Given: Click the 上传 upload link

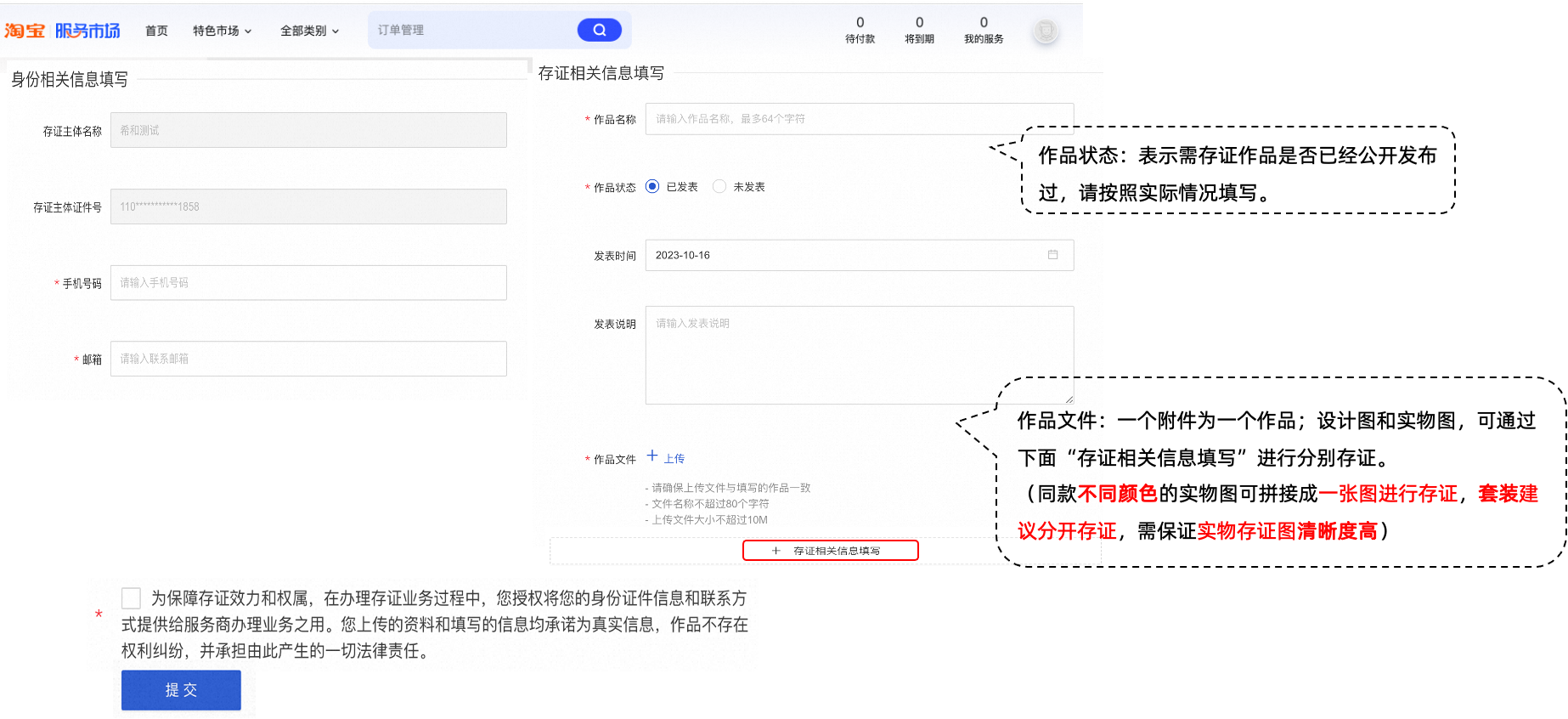Looking at the screenshot, I should [674, 459].
